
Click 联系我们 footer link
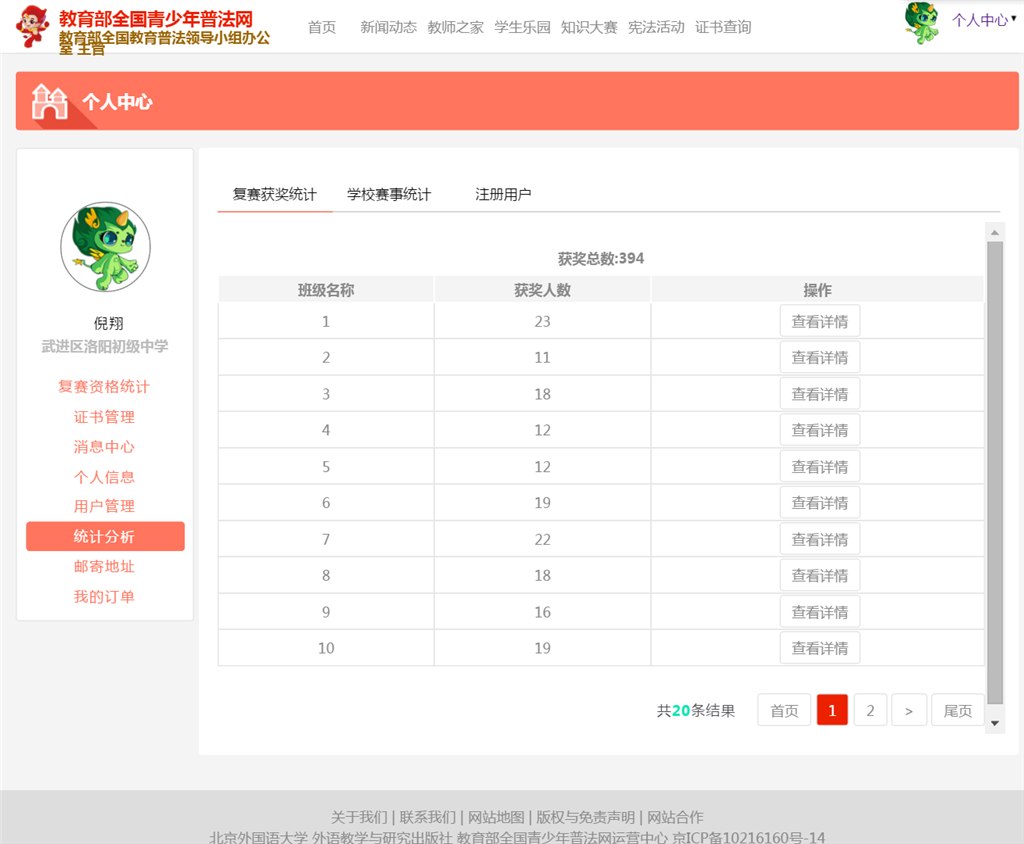coord(427,817)
